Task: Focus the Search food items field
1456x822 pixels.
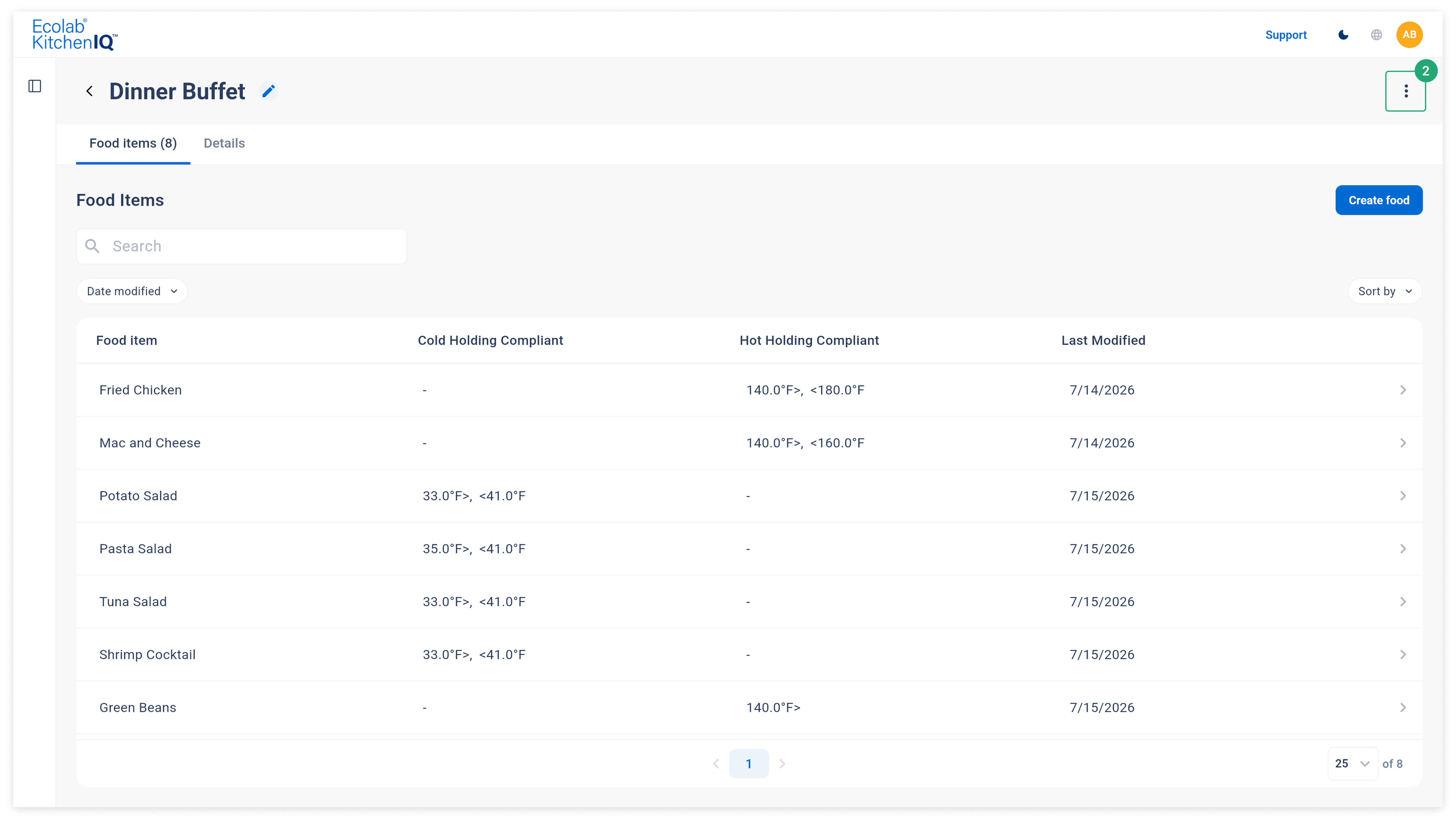Action: (241, 246)
